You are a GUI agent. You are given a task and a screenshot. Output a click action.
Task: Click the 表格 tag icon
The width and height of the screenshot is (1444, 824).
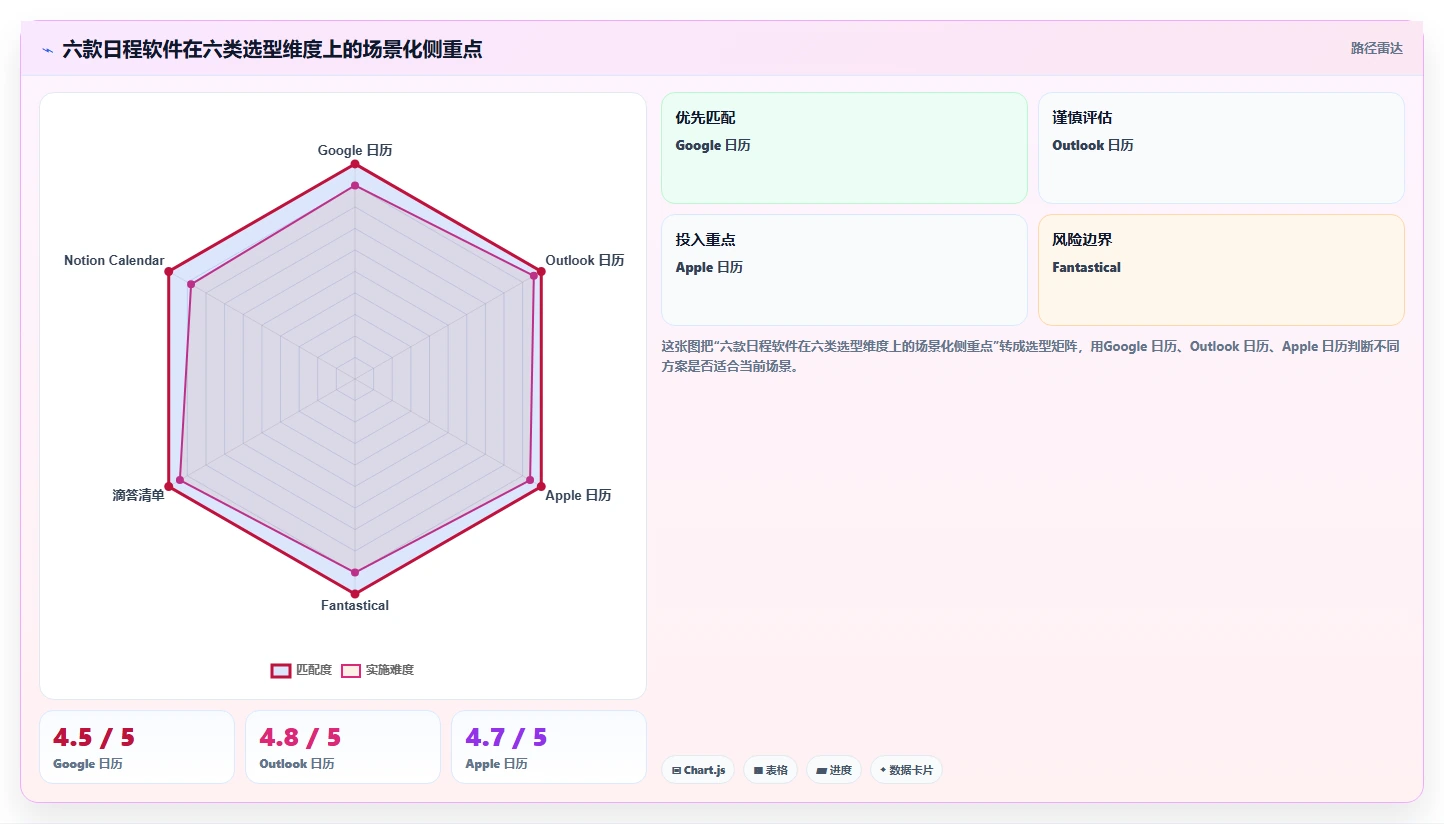758,771
